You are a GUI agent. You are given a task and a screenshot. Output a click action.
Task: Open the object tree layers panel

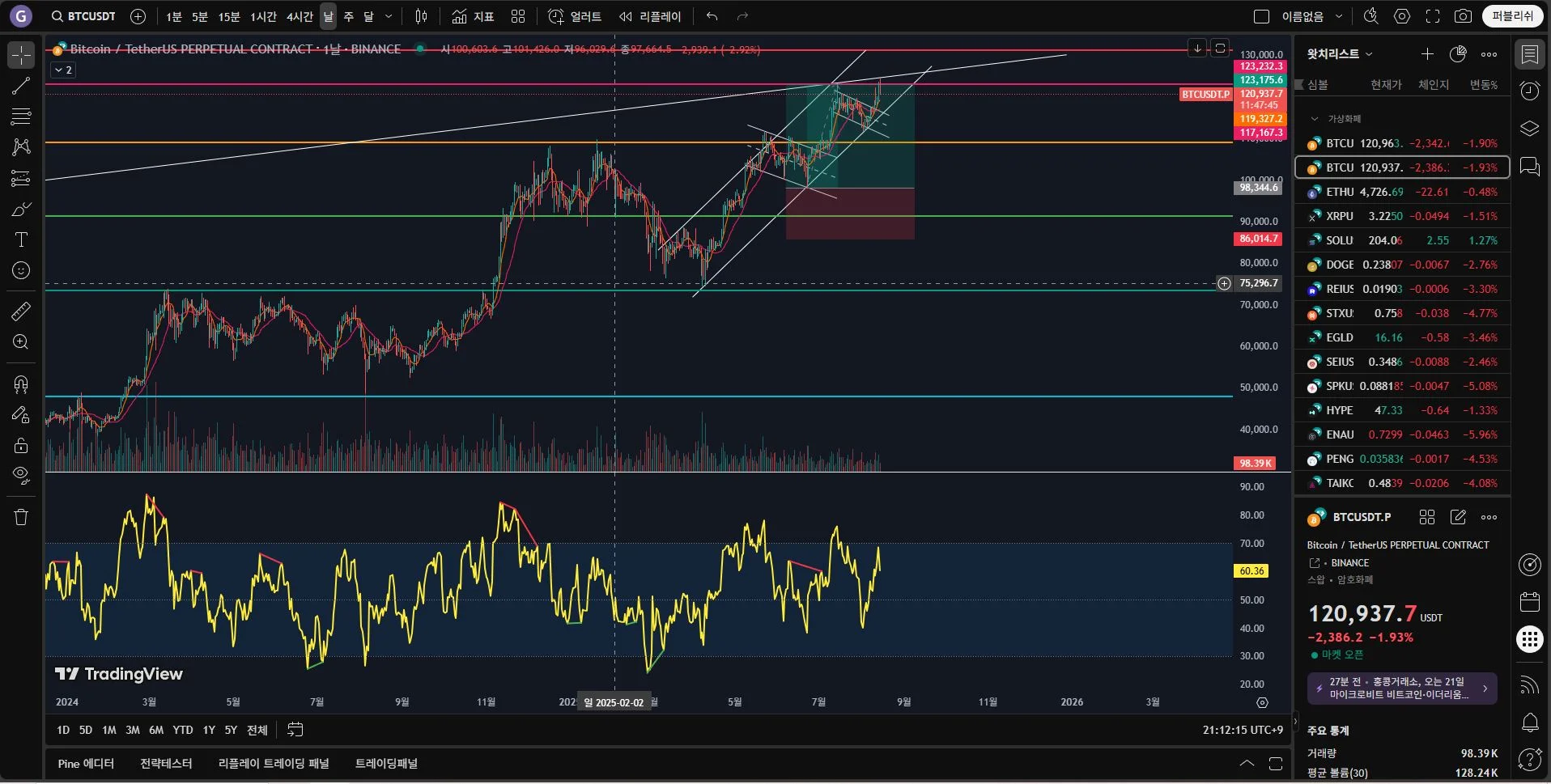click(x=1530, y=129)
